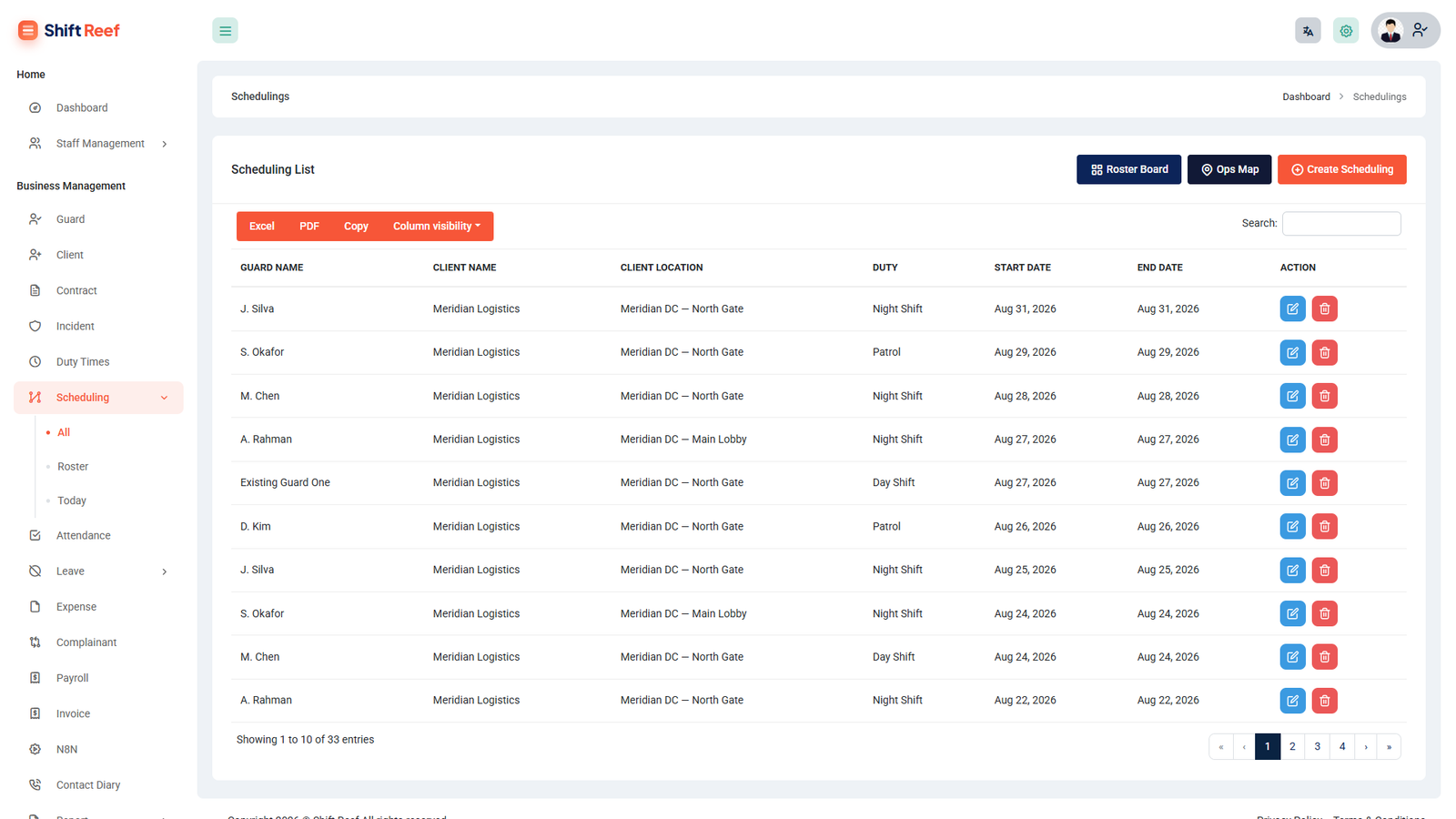
Task: Edit the J. Silva Aug 31 scheduling
Action: (1292, 308)
